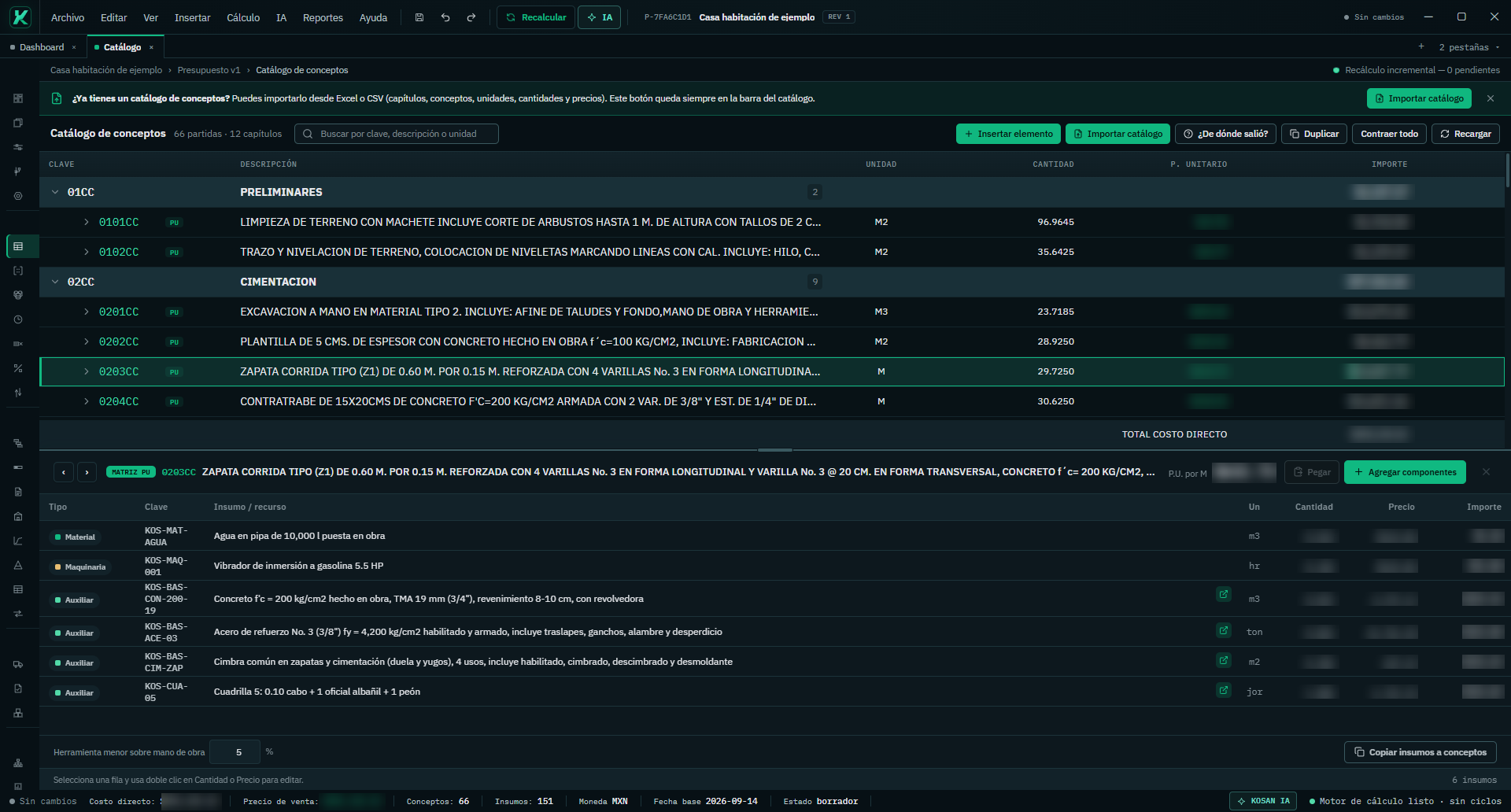Click the Recalcular button
The image size is (1511, 812).
(535, 17)
